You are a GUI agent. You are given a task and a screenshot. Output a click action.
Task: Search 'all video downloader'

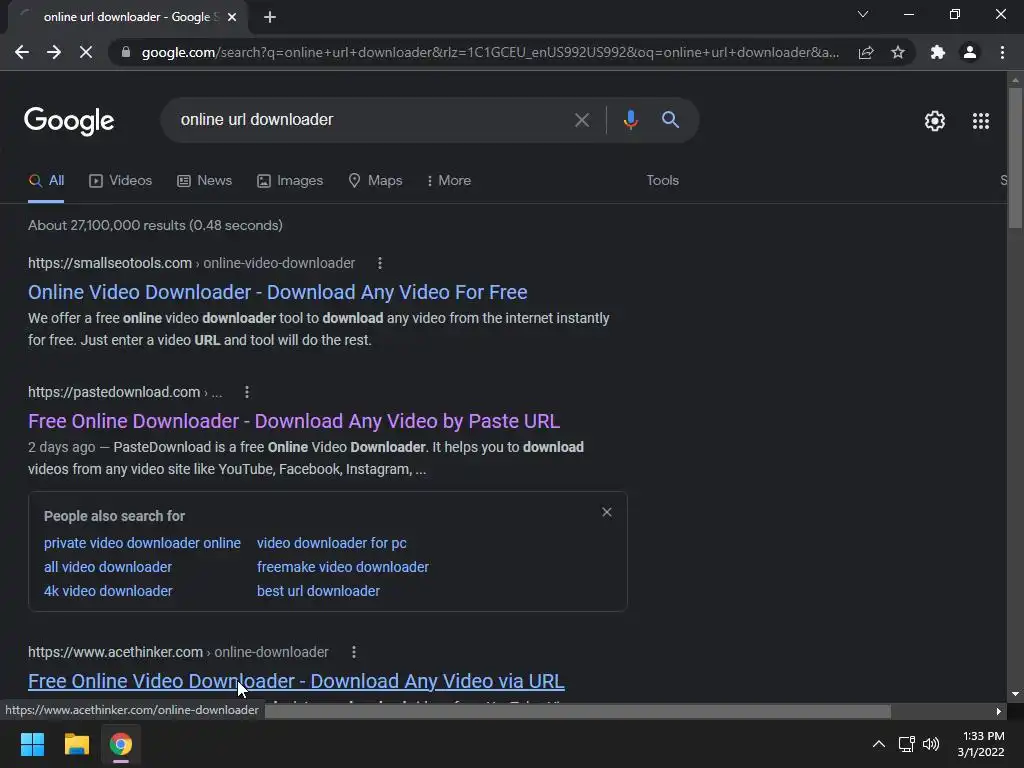point(108,568)
